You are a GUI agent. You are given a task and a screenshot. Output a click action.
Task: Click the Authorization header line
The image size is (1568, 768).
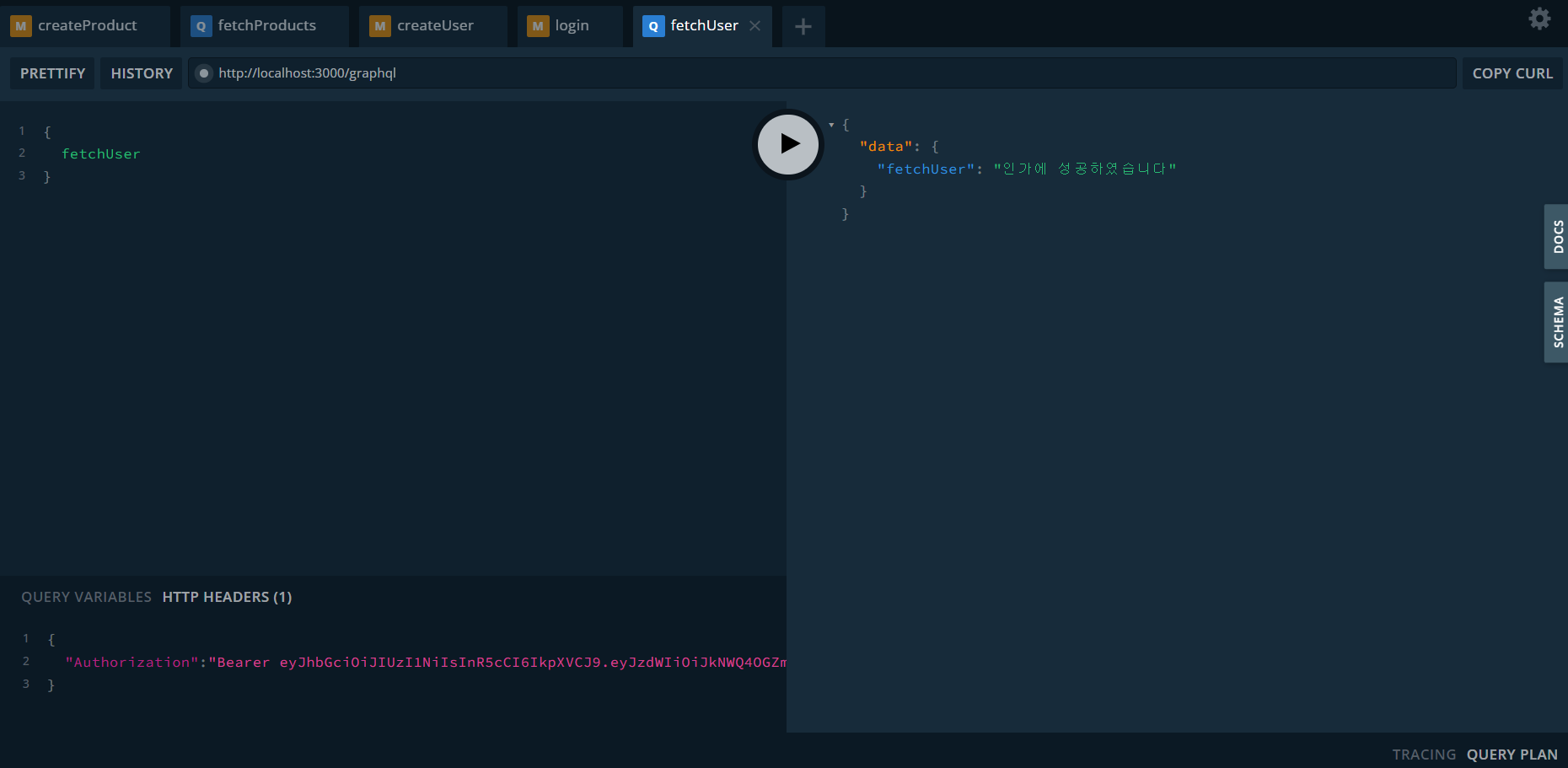coord(426,663)
